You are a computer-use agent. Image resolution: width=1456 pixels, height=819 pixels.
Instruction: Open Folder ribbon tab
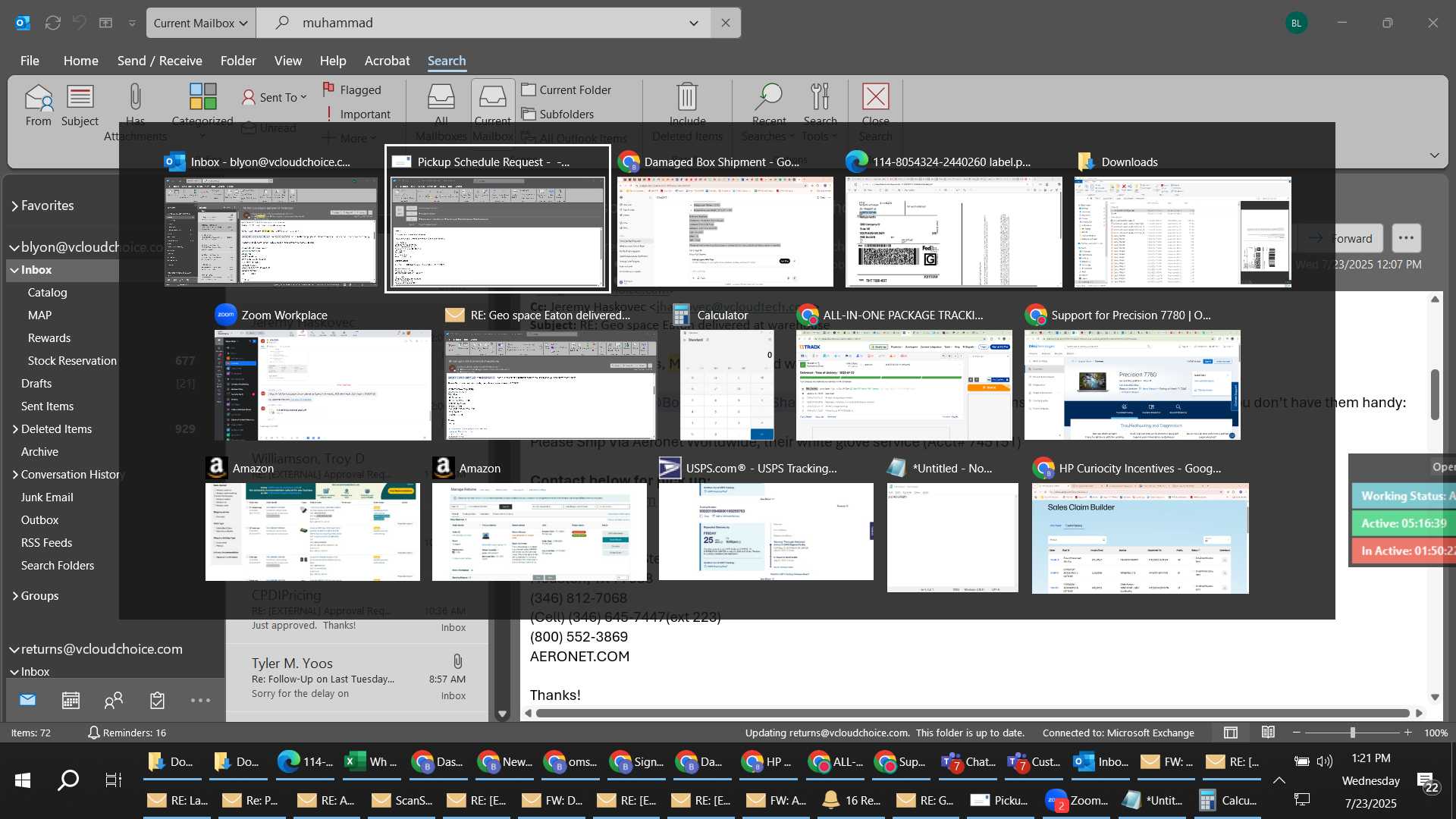pyautogui.click(x=238, y=61)
